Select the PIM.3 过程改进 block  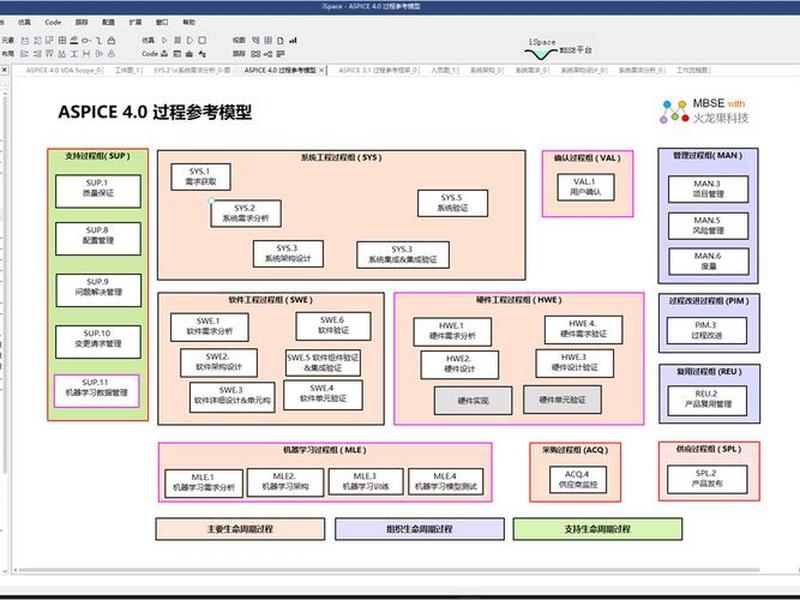tap(707, 330)
